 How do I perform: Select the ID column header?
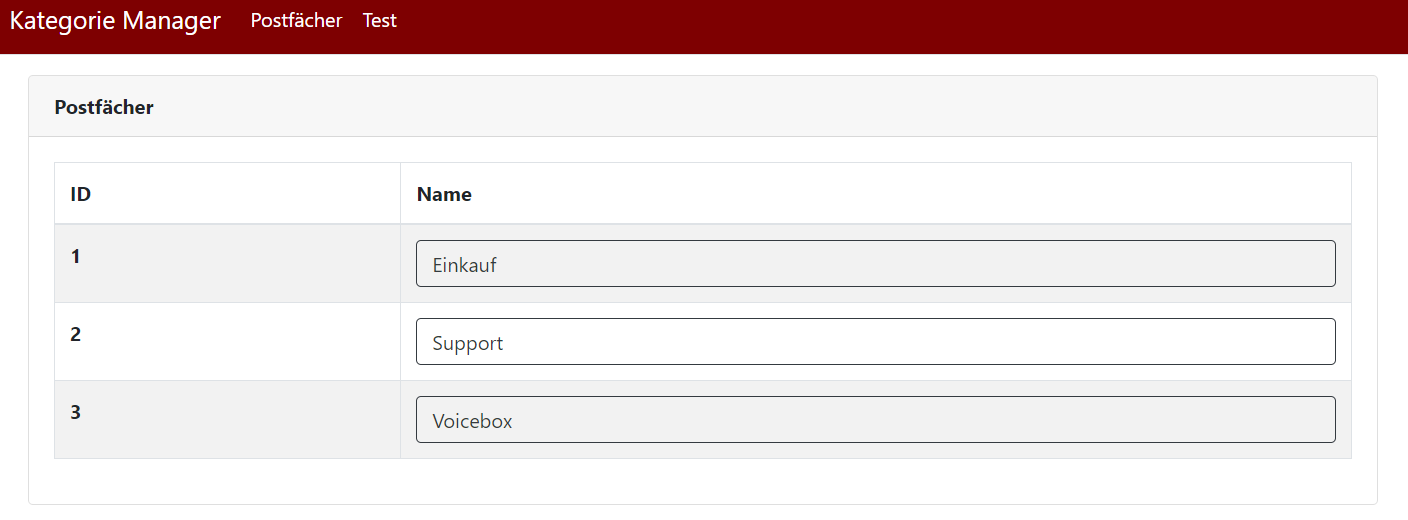[81, 194]
